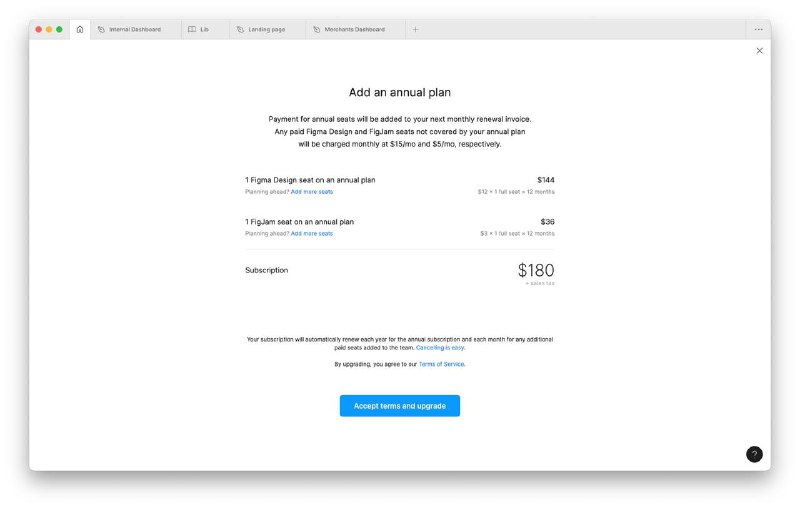Add more seats for Figma Design plan
The image size is (800, 509).
point(312,192)
